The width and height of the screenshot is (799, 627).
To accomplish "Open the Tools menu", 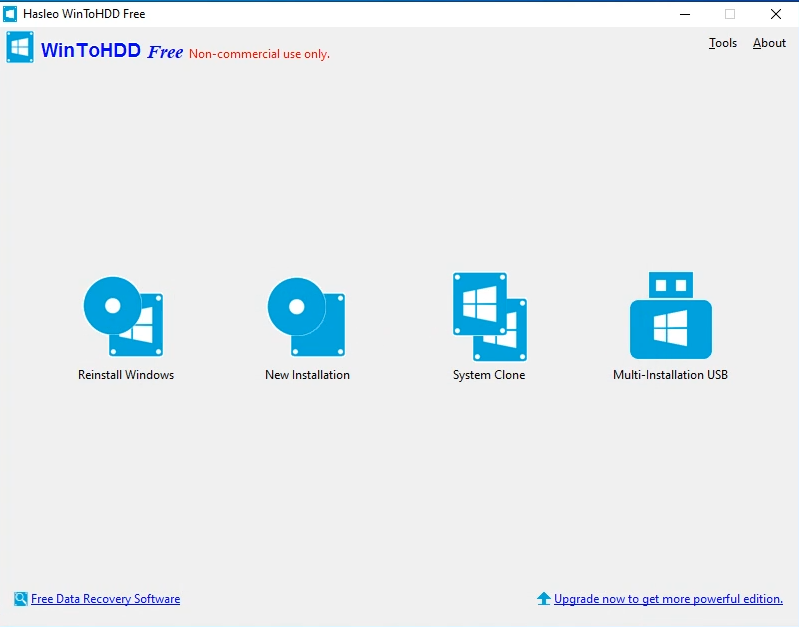I will pos(723,43).
